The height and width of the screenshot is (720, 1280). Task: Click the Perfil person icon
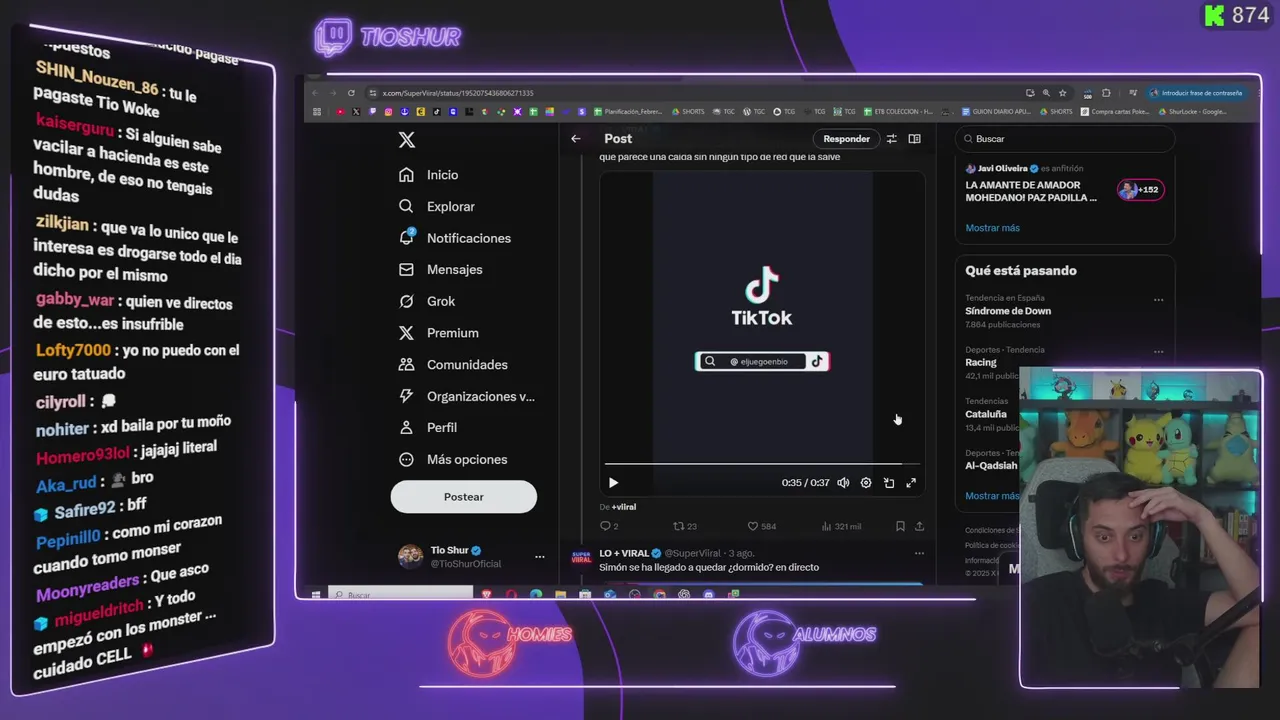406,427
